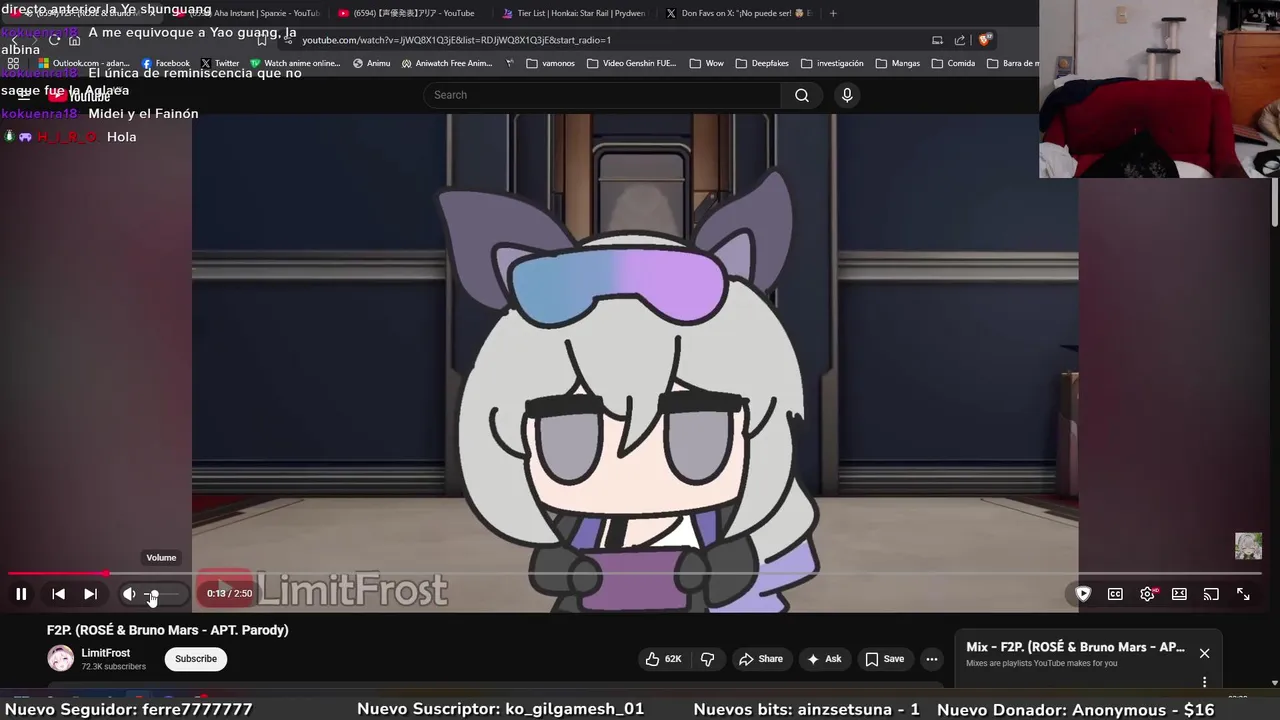Mute the video using the speaker icon
The image size is (1280, 720).
129,594
